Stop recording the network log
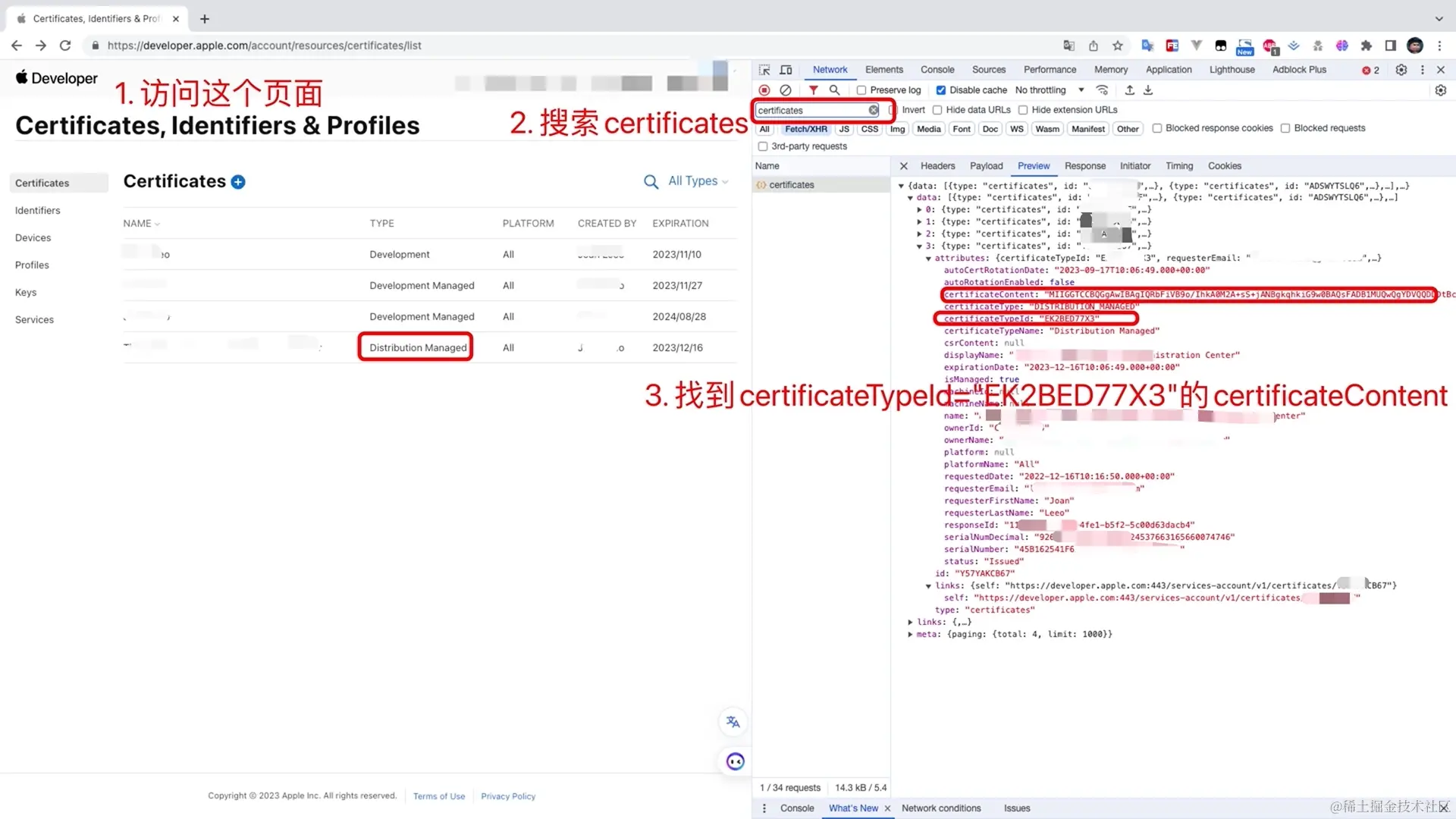The width and height of the screenshot is (1456, 819). point(764,90)
